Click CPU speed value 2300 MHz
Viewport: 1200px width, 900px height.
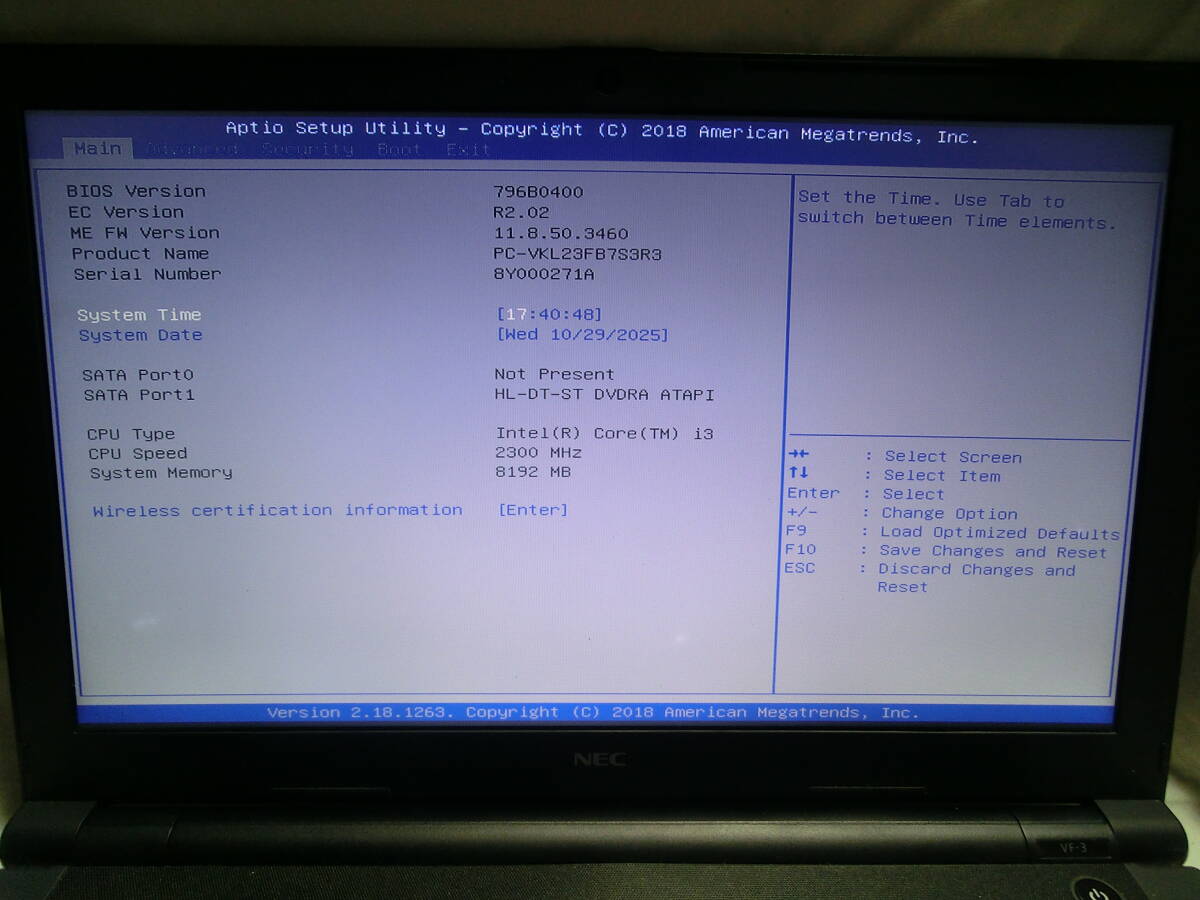(538, 452)
